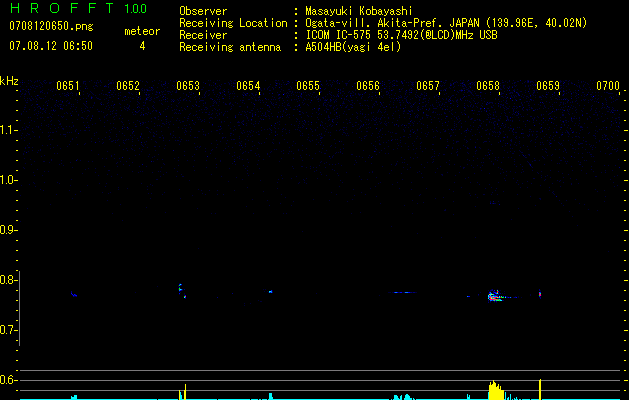
Task: Click the echo spike near 0659
Action: [540, 294]
